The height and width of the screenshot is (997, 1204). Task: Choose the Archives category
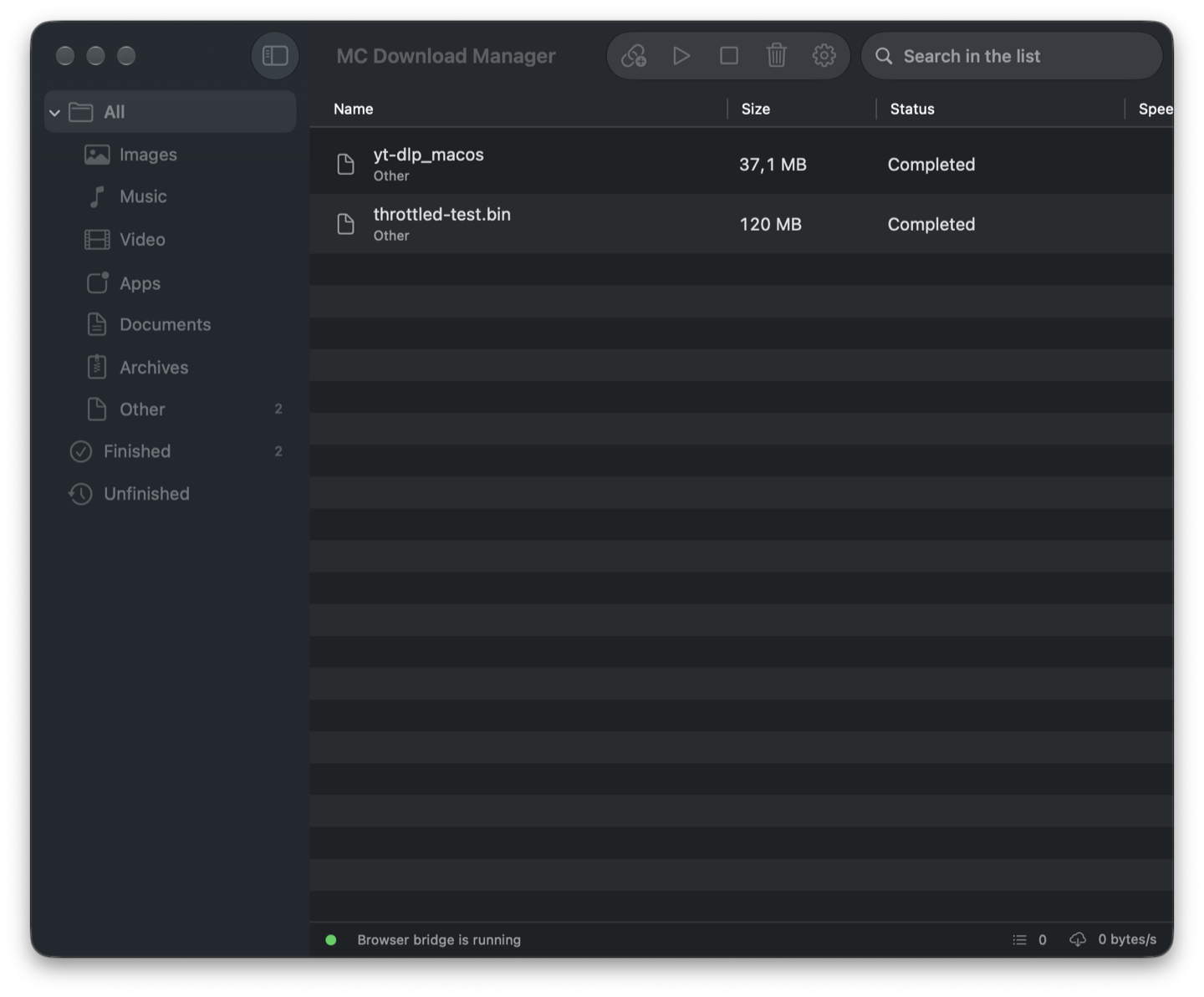(170, 367)
